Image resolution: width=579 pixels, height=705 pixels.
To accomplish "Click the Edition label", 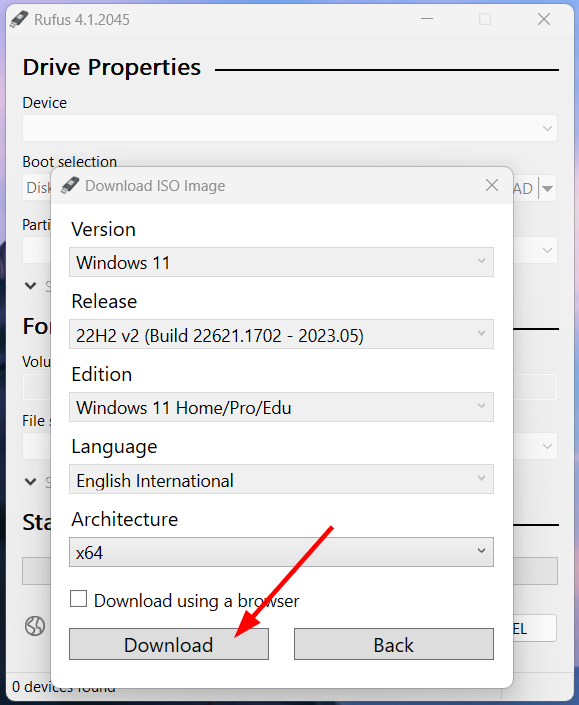I will (102, 374).
